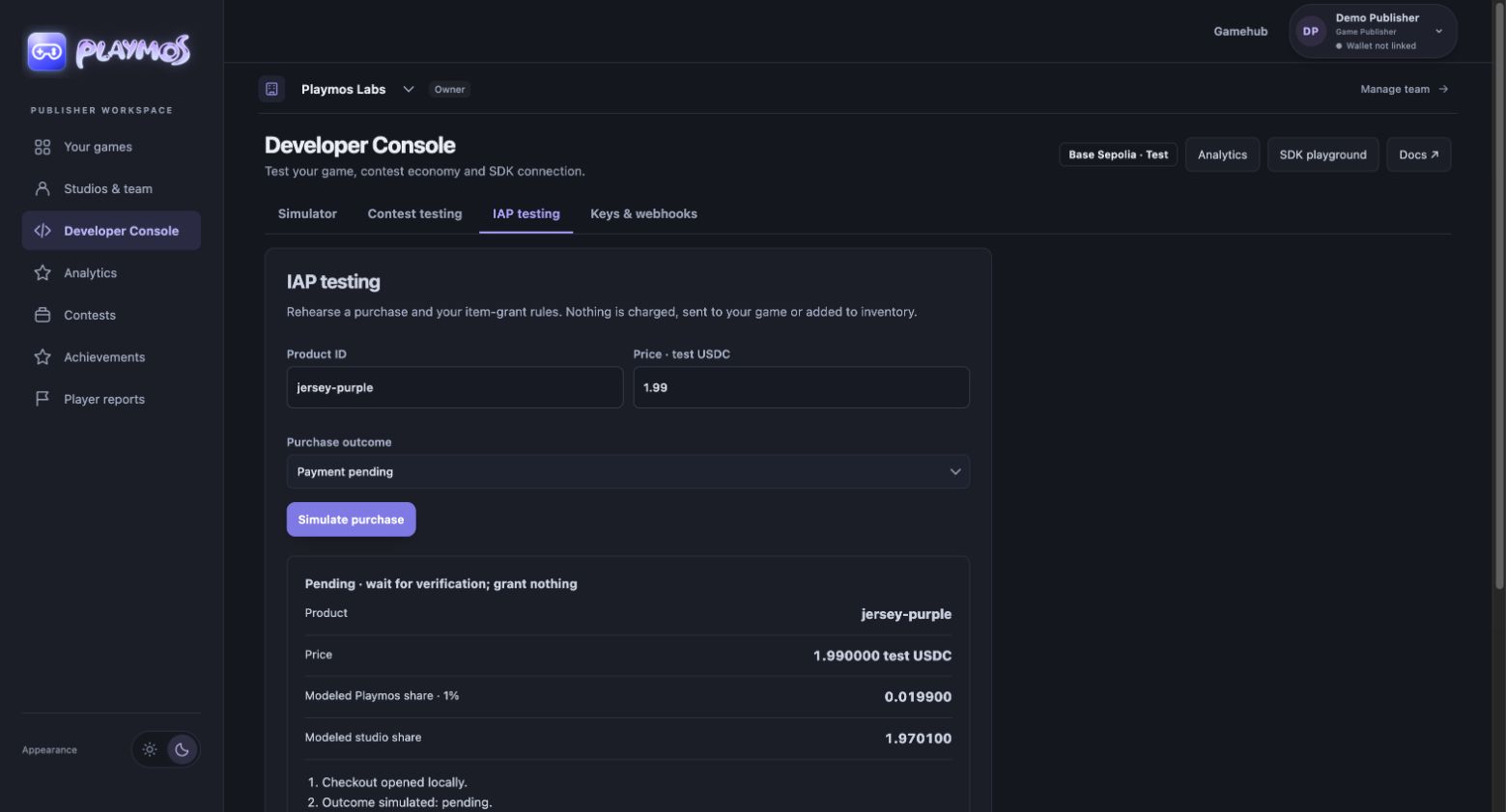Open the Purchase outcome dropdown
Image resolution: width=1506 pixels, height=812 pixels.
pos(628,471)
